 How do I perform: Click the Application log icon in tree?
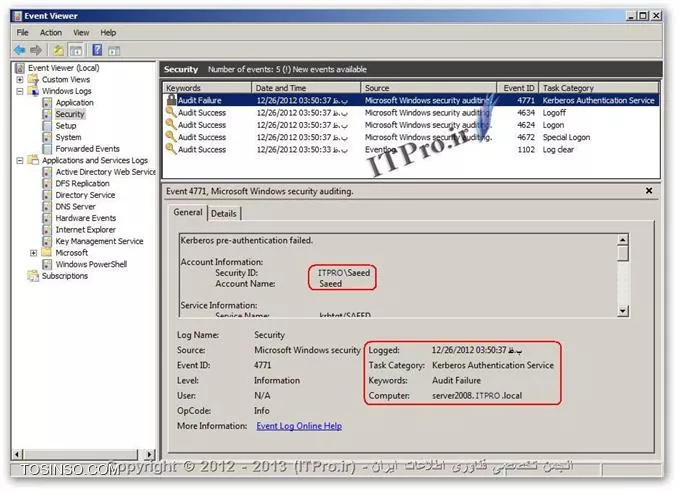click(x=48, y=103)
